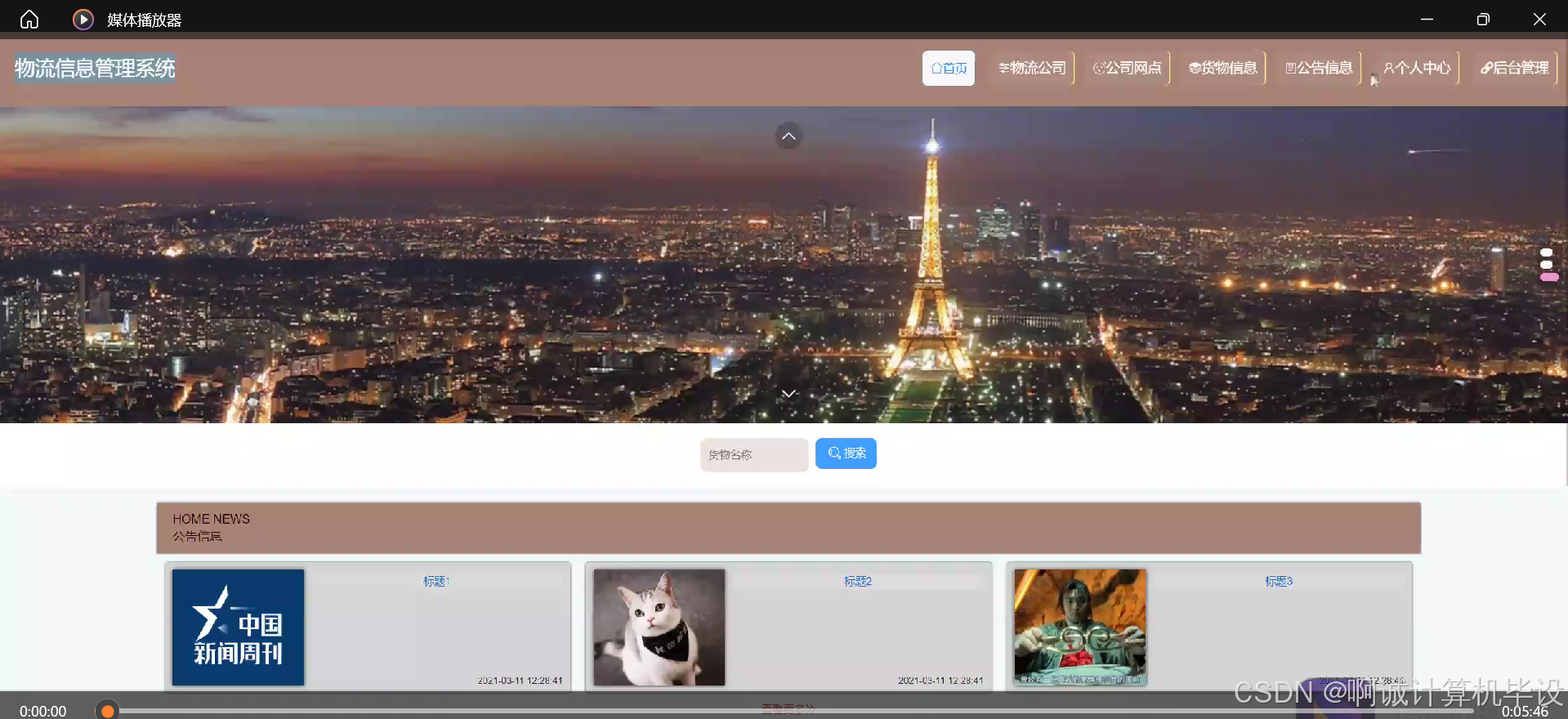Open the 个人中心 menu item
Image resolution: width=1568 pixels, height=719 pixels.
point(1417,68)
